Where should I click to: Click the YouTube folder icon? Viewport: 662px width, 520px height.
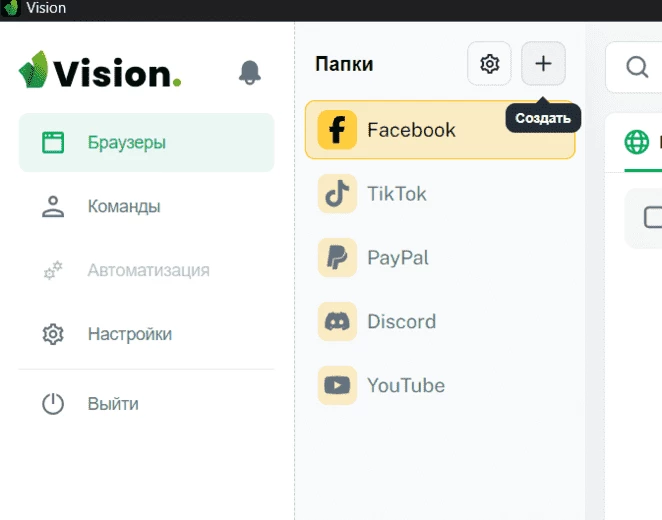point(337,385)
